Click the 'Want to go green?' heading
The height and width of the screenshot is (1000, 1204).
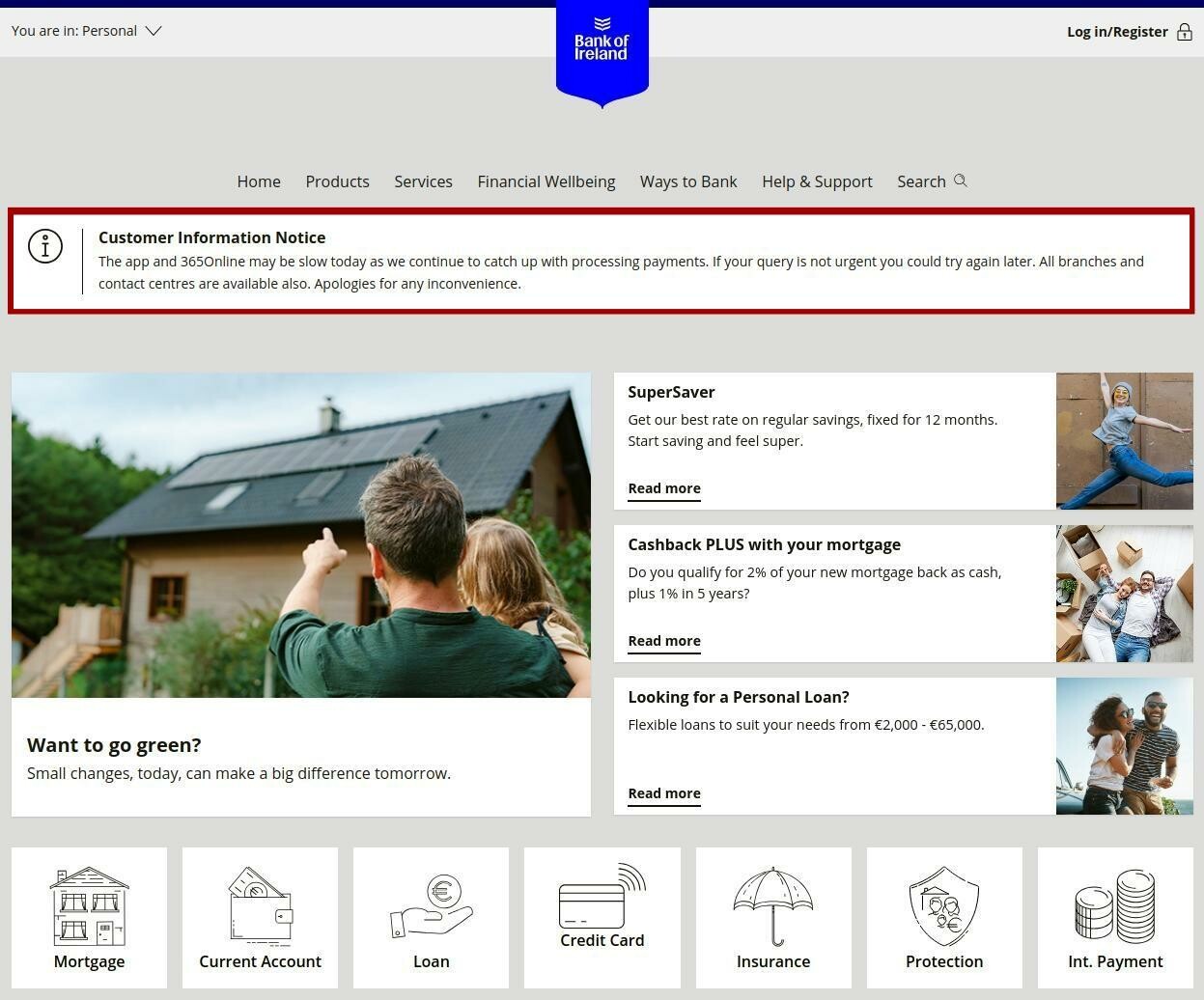[x=114, y=745]
